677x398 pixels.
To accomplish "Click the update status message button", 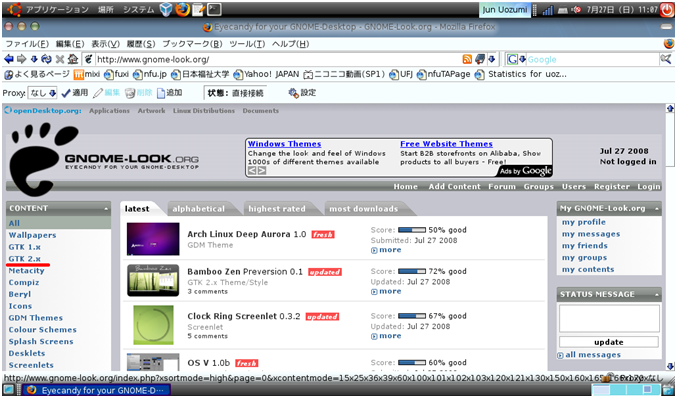I will click(x=609, y=342).
